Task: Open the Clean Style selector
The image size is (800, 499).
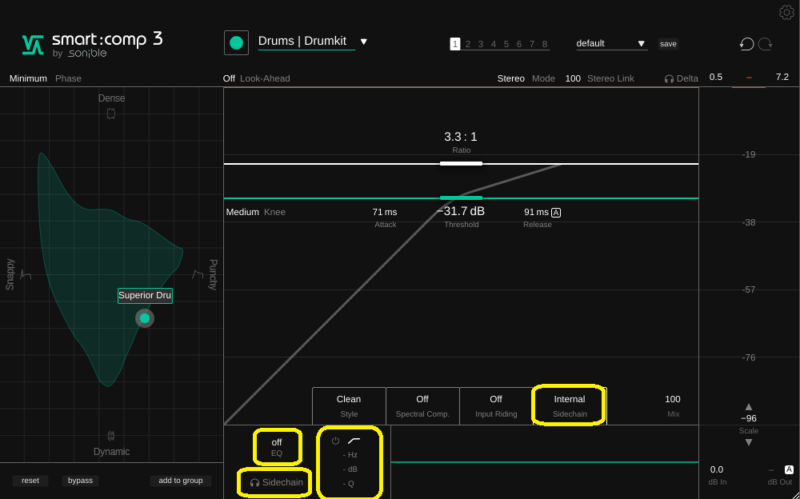Action: (x=348, y=404)
